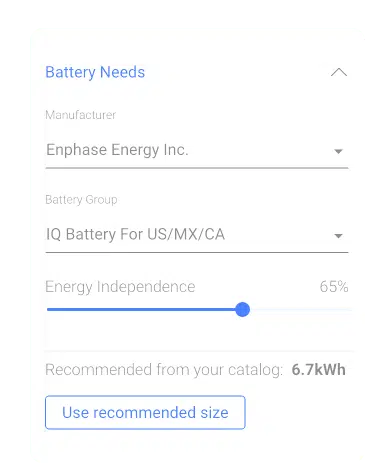Click the underline beneath the Battery Group field
Screen dimensions: 365x463
pyautogui.click(x=197, y=252)
